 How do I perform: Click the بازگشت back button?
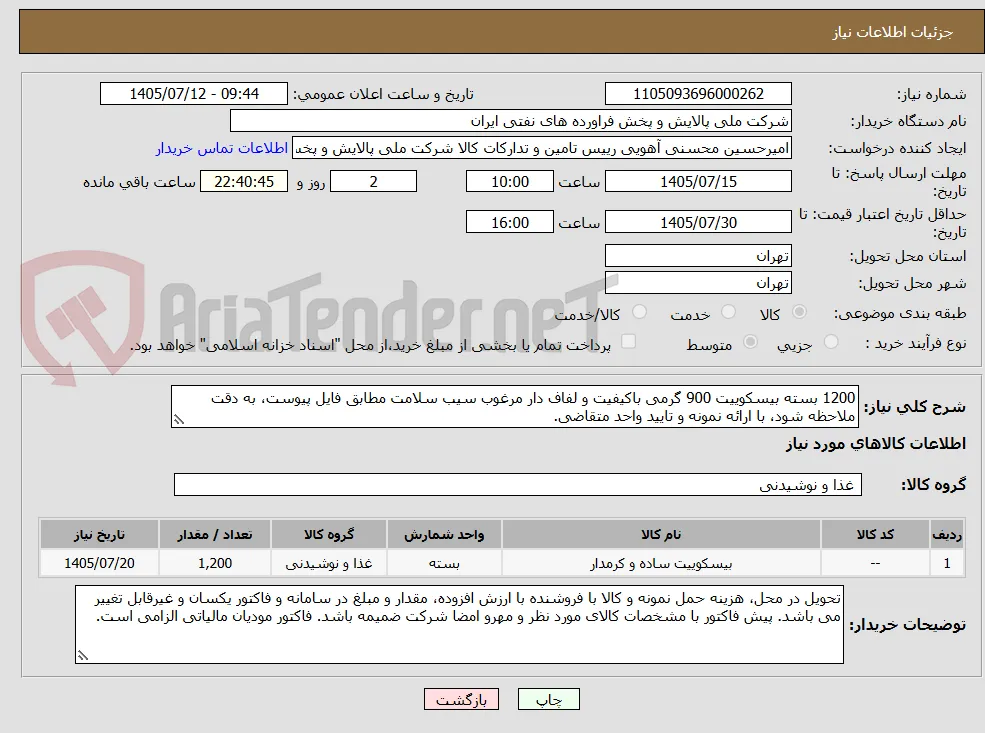pyautogui.click(x=461, y=700)
